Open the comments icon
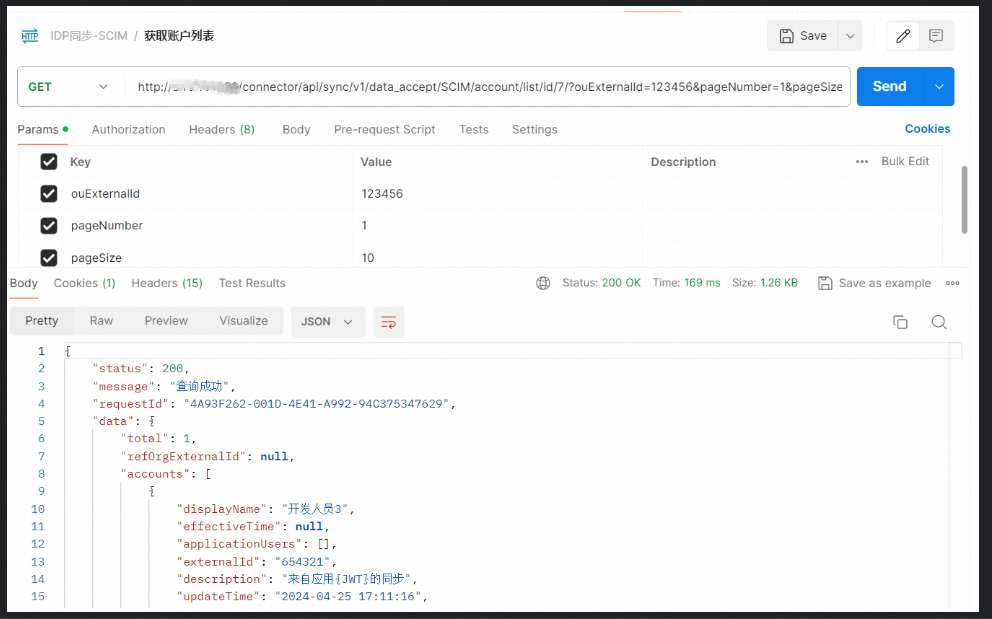Screen dimensions: 992x619 click(x=936, y=36)
